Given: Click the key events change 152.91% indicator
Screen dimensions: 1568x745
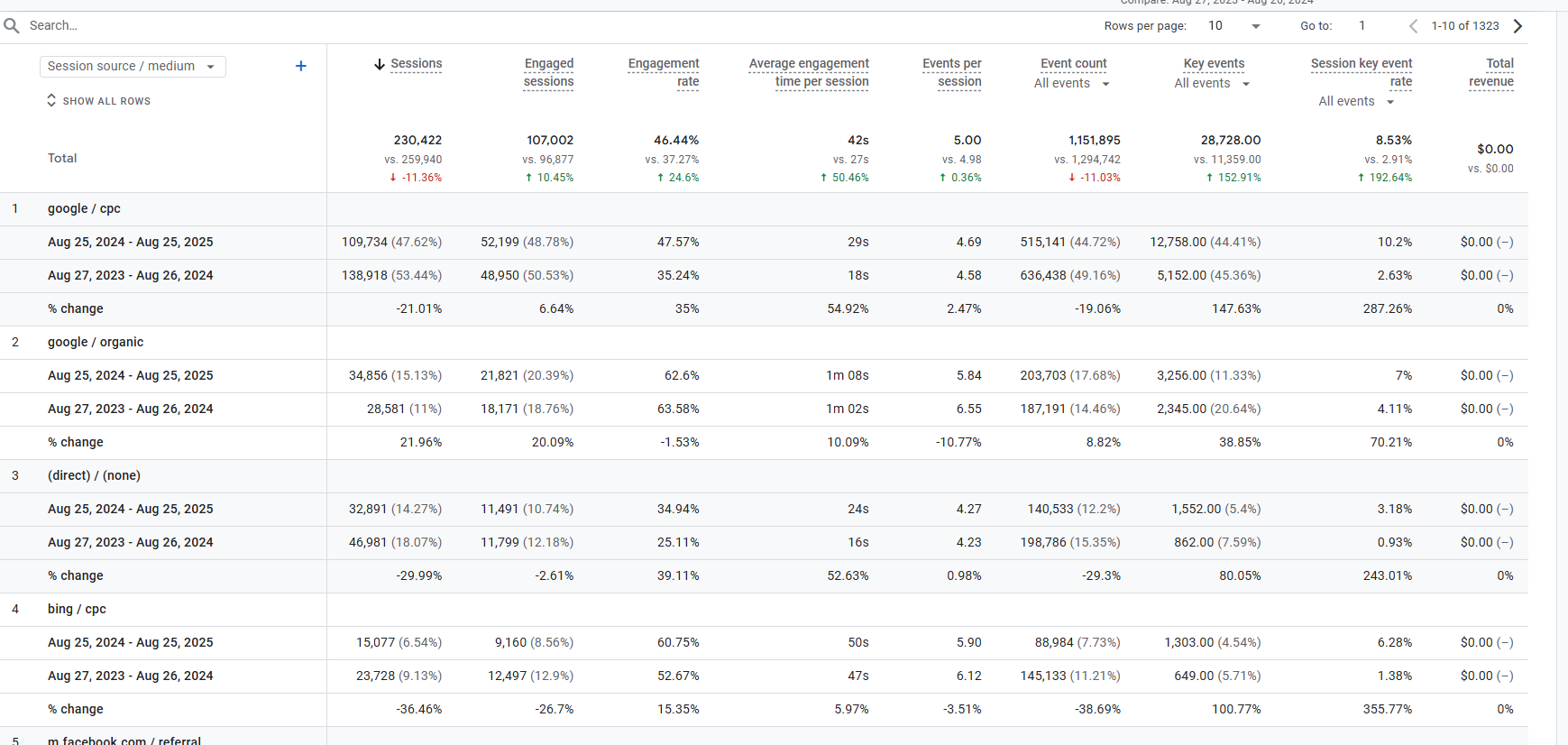Looking at the screenshot, I should point(1233,178).
